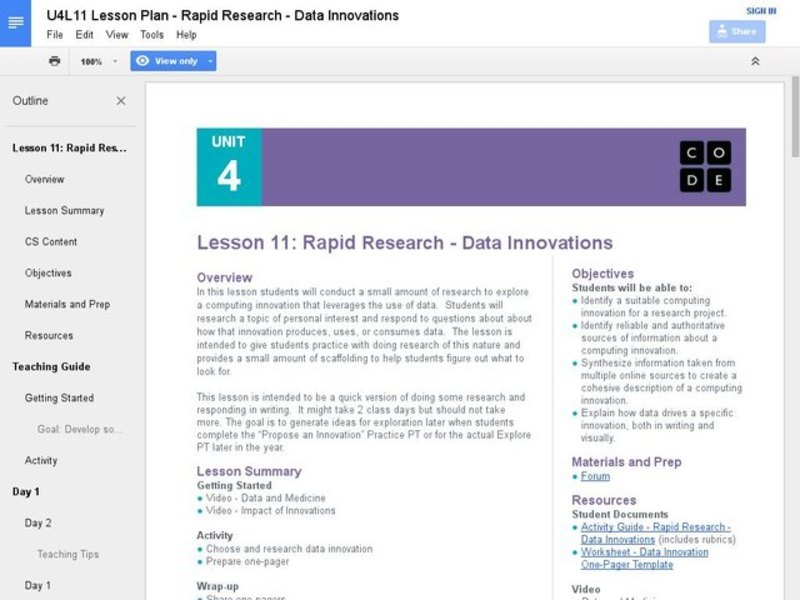Open the View only mode dropdown arrow
Image resolution: width=800 pixels, height=600 pixels.
208,61
